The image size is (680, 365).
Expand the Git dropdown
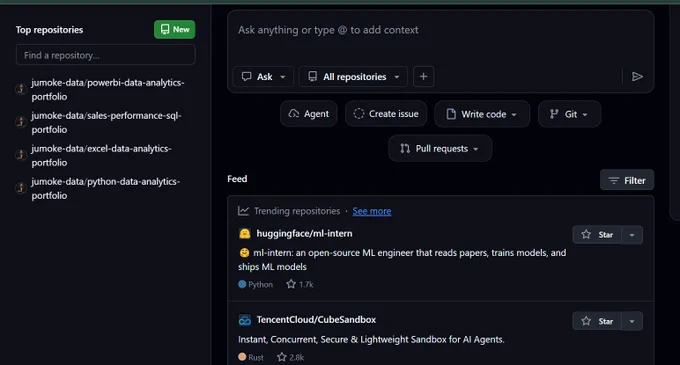569,114
